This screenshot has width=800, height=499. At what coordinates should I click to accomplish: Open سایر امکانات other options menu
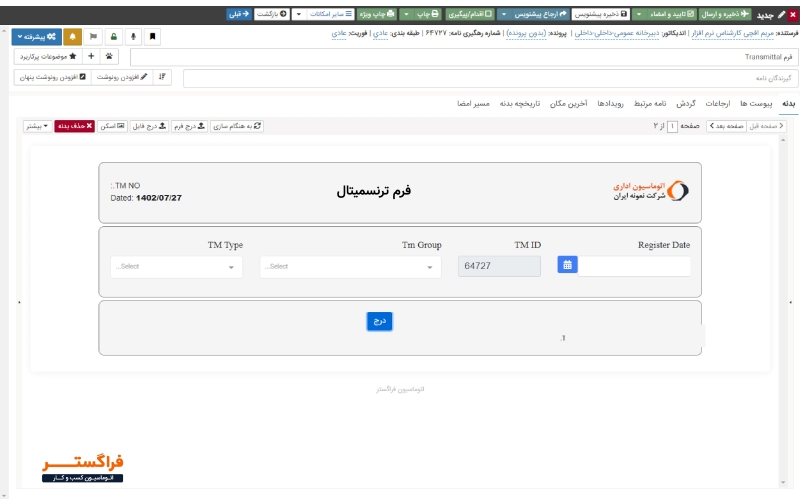pos(331,14)
